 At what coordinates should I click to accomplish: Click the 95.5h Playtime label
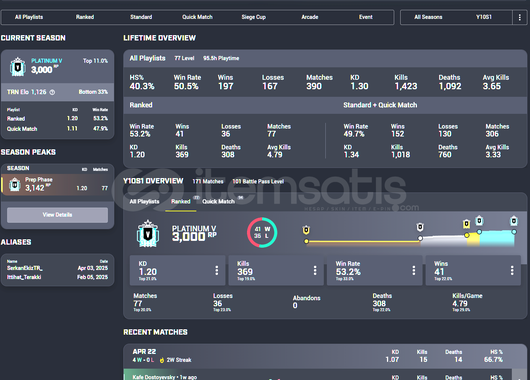click(x=221, y=58)
